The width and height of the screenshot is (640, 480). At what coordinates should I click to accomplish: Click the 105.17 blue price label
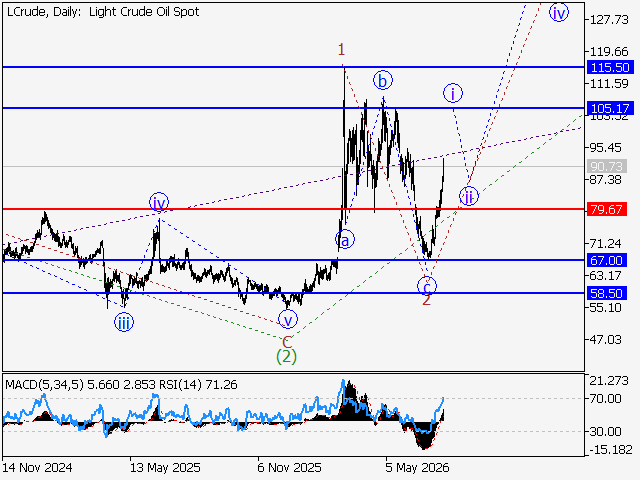[x=610, y=109]
